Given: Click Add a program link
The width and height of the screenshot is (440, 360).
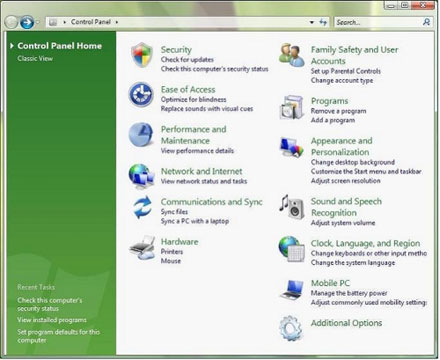Looking at the screenshot, I should pyautogui.click(x=333, y=120).
